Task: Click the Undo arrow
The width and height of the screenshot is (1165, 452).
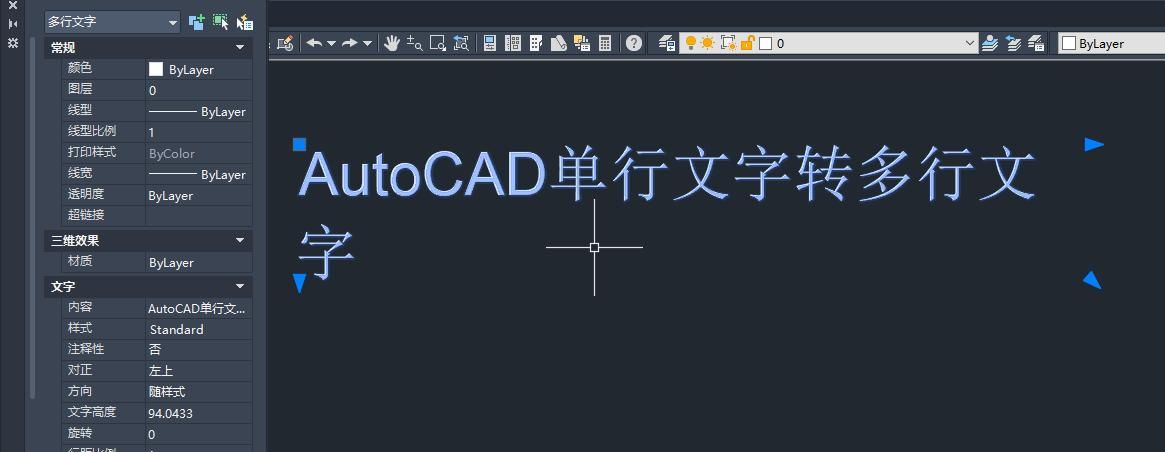Action: pyautogui.click(x=314, y=43)
